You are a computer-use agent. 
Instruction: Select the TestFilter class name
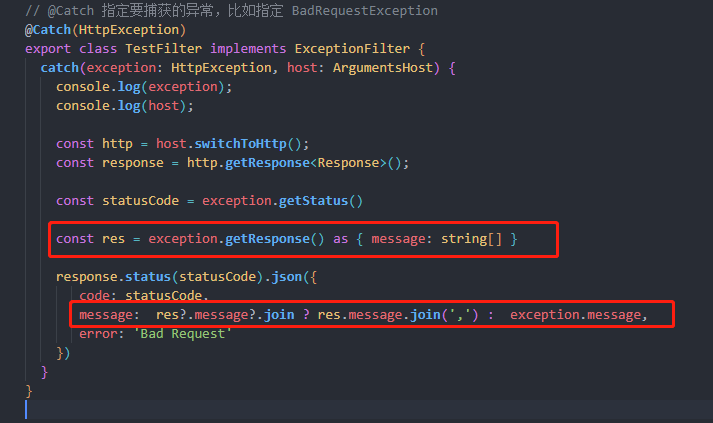click(163, 49)
